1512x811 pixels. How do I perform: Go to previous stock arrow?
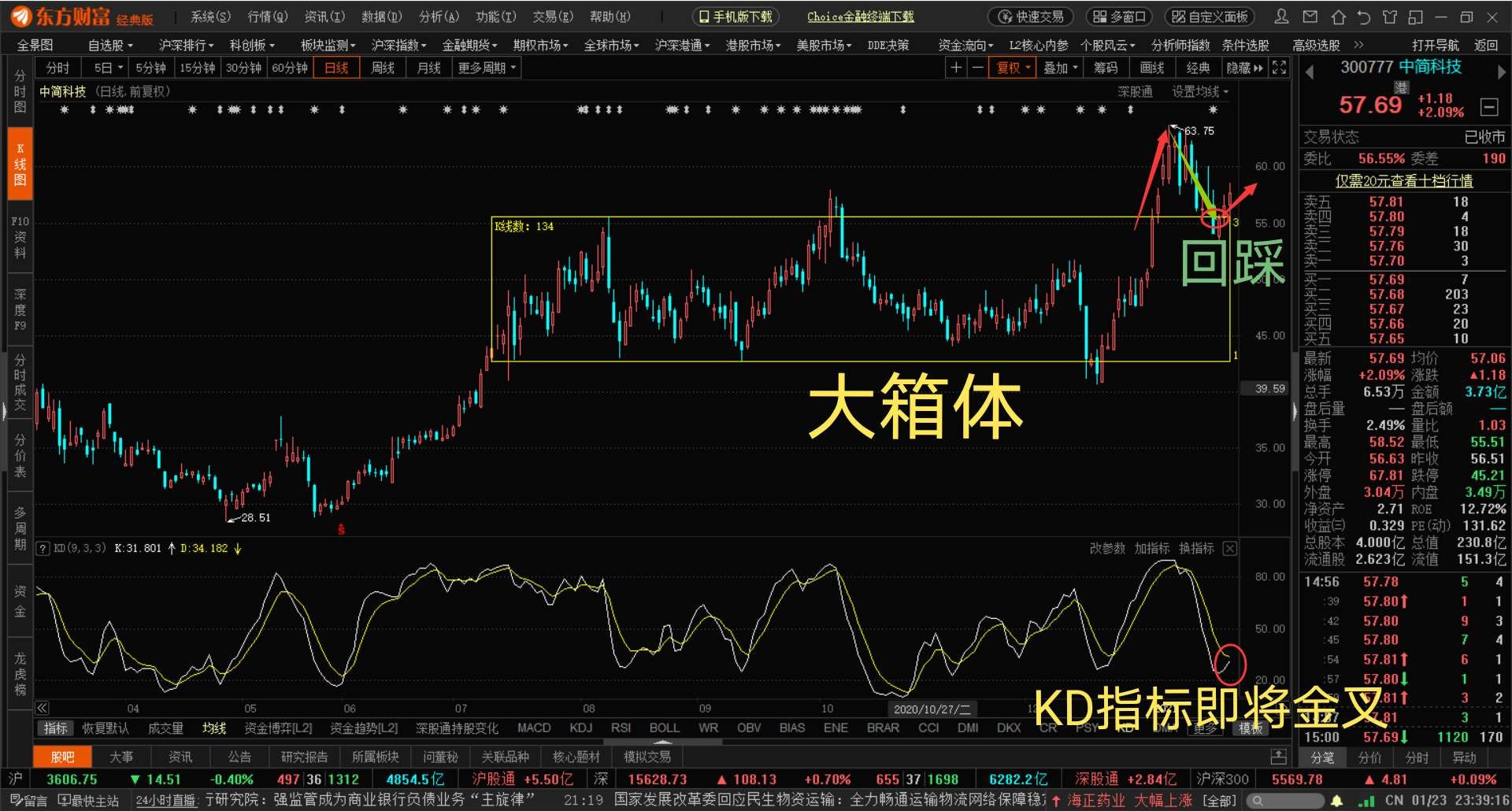tap(1310, 72)
